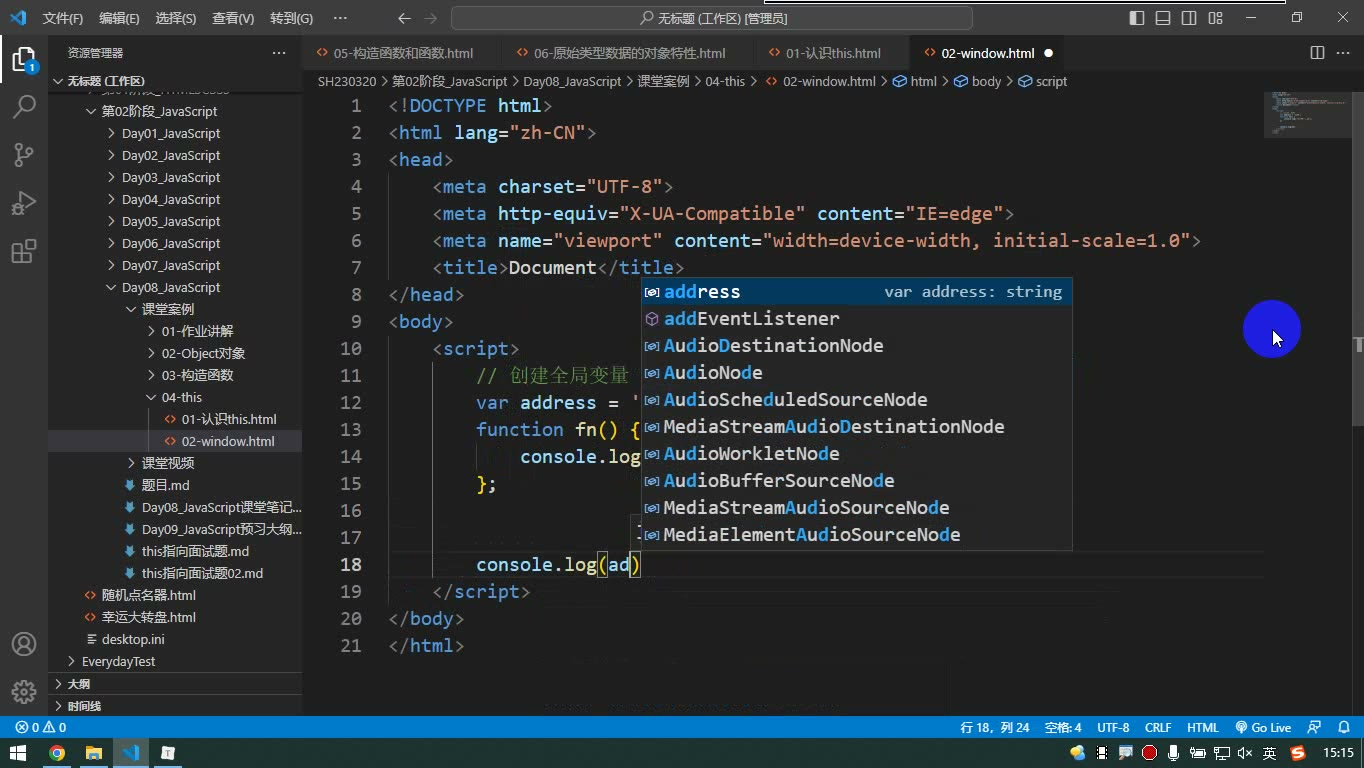
Task: Toggle the primary sidebar layout button
Action: [1137, 18]
